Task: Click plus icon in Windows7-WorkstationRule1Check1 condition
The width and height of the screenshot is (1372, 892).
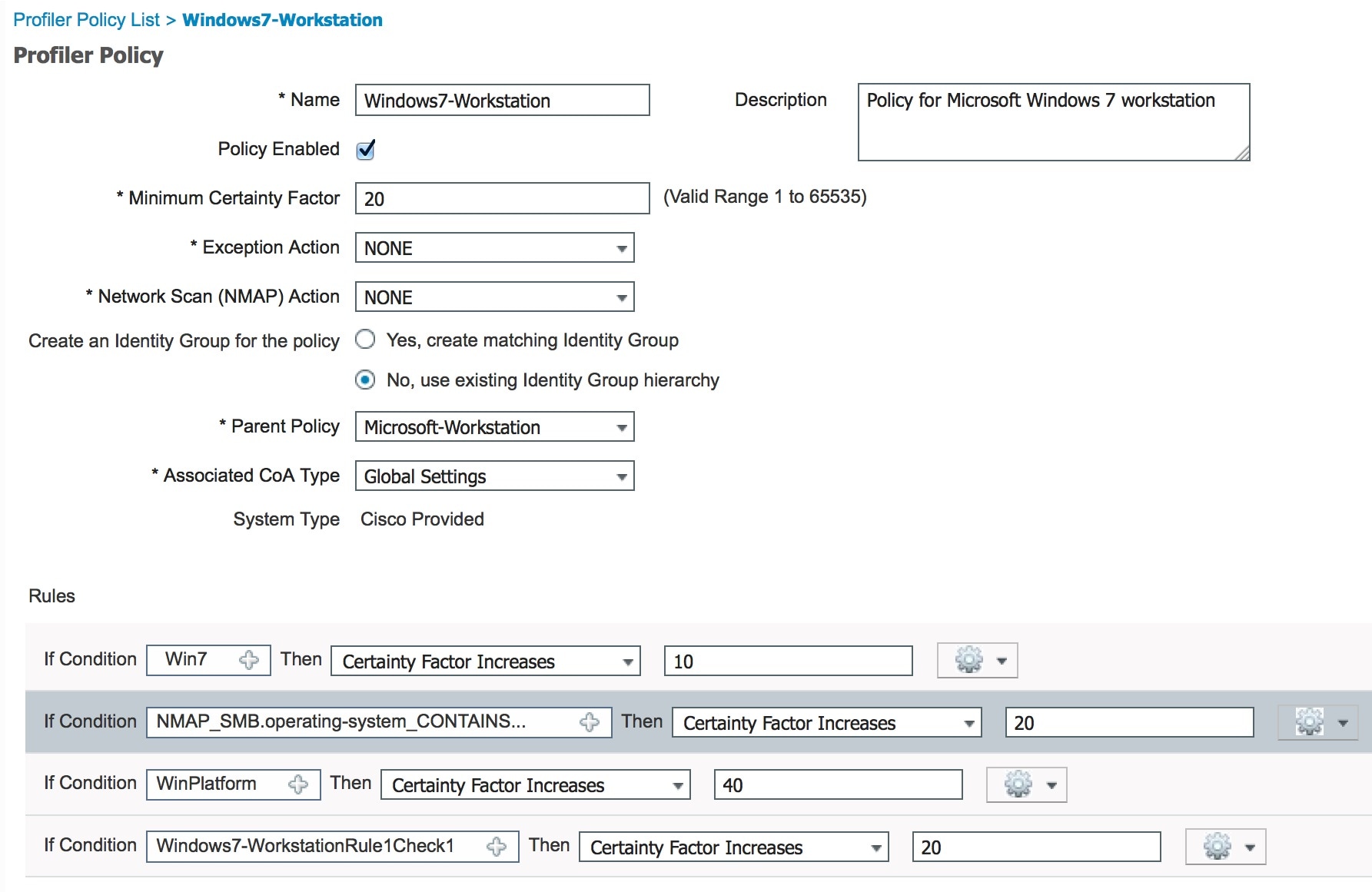Action: (x=497, y=847)
